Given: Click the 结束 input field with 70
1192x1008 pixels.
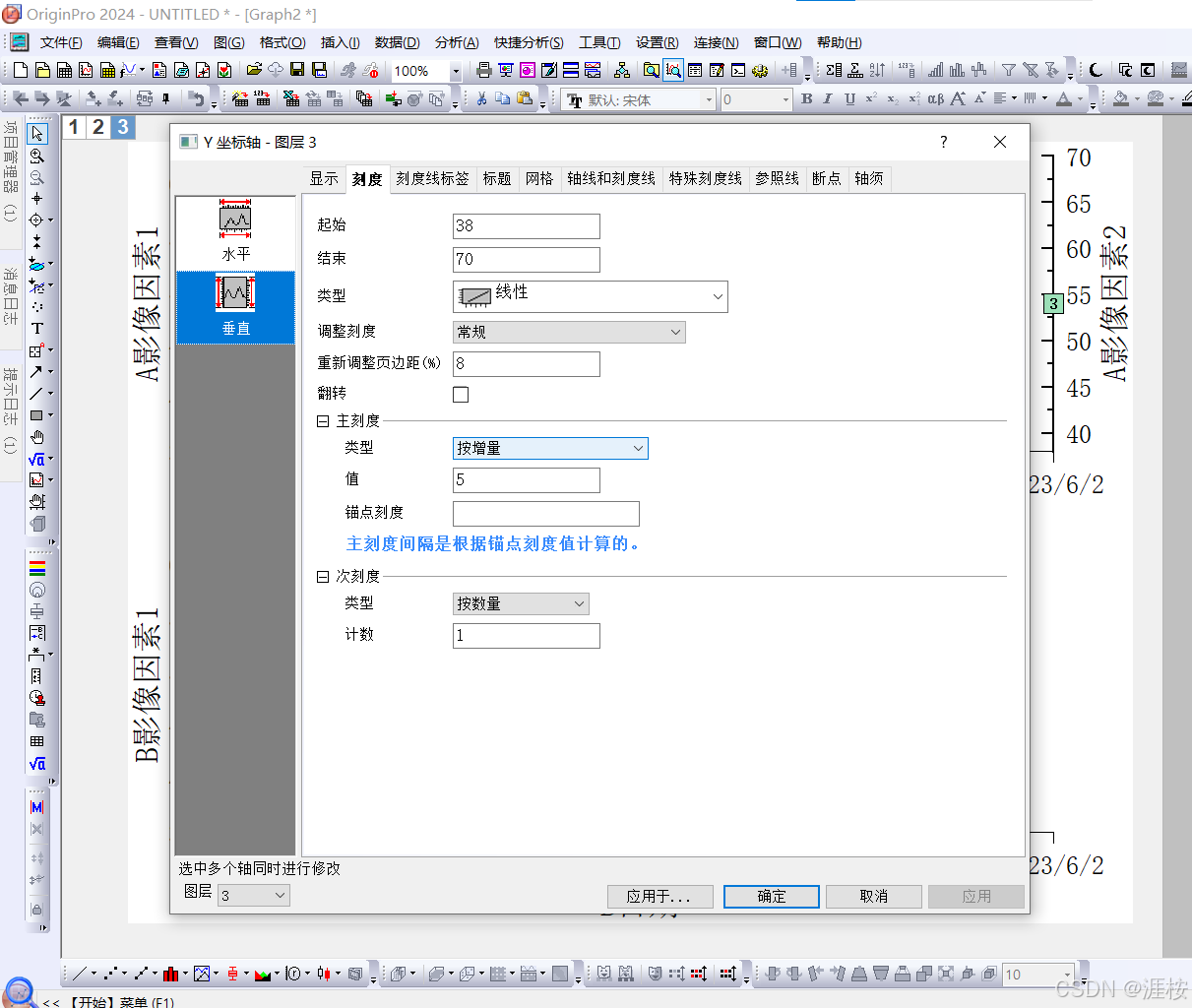Looking at the screenshot, I should coord(527,259).
